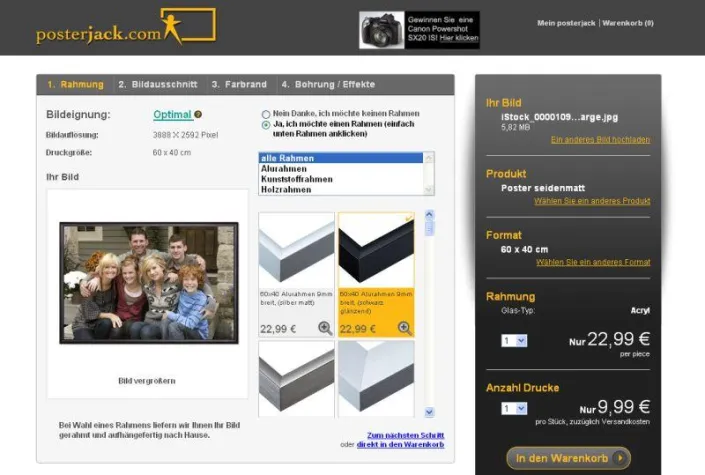Click 'Bild vergrößern' under the preview
Viewport: 705px width, 475px height.
tap(147, 381)
